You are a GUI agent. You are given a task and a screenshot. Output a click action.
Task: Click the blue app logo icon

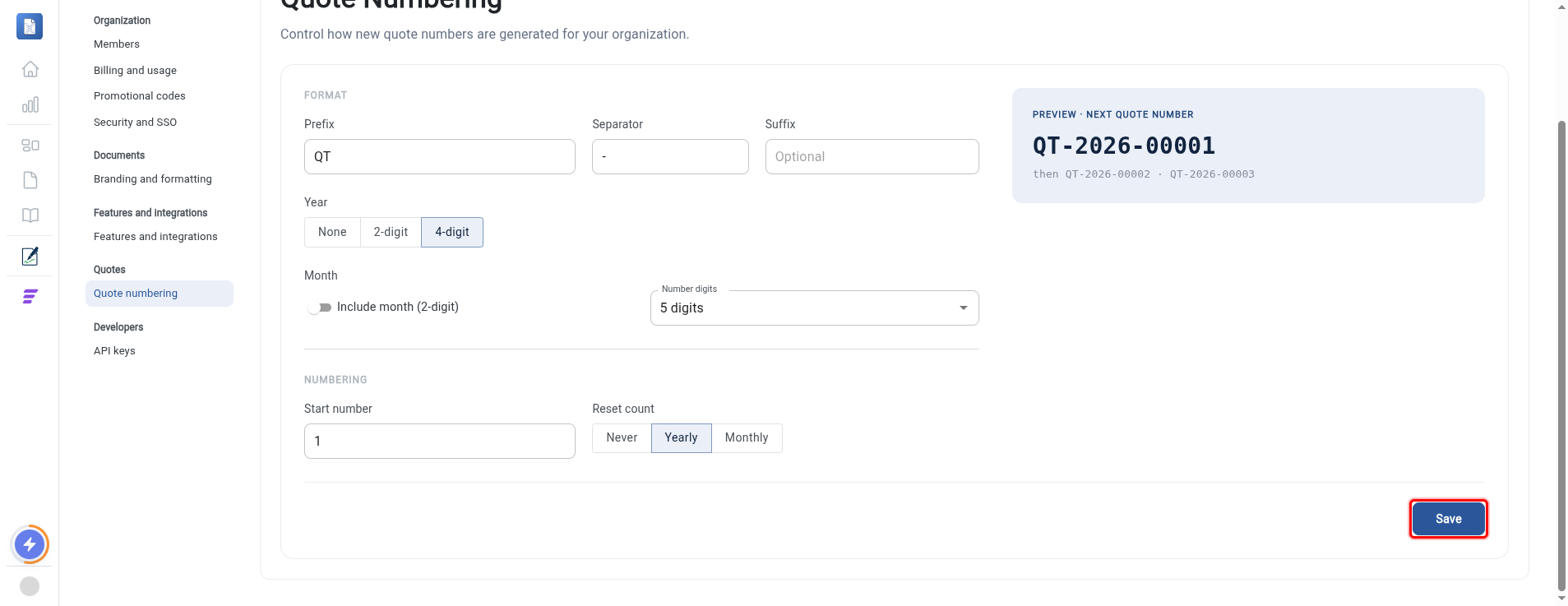30,26
